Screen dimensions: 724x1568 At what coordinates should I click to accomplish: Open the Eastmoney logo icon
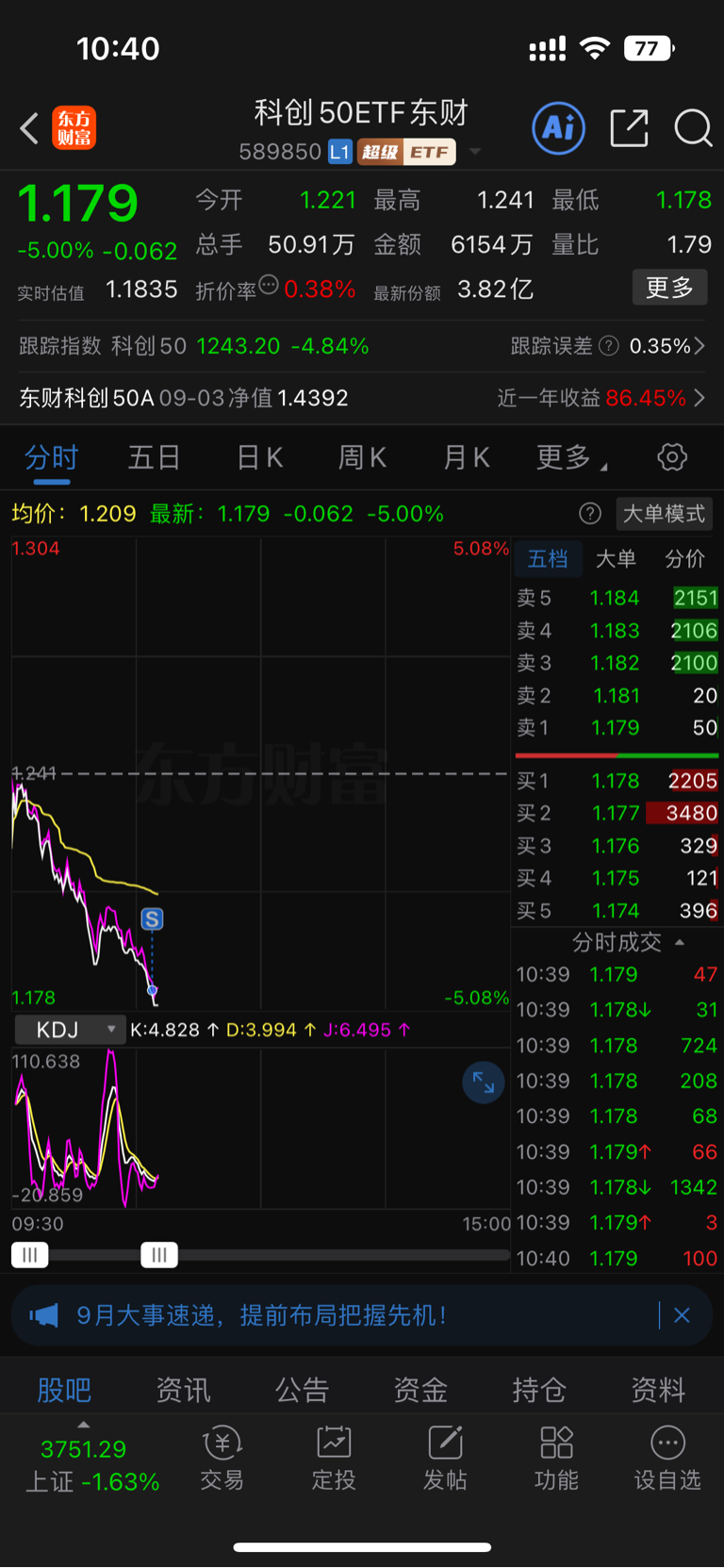pos(74,128)
